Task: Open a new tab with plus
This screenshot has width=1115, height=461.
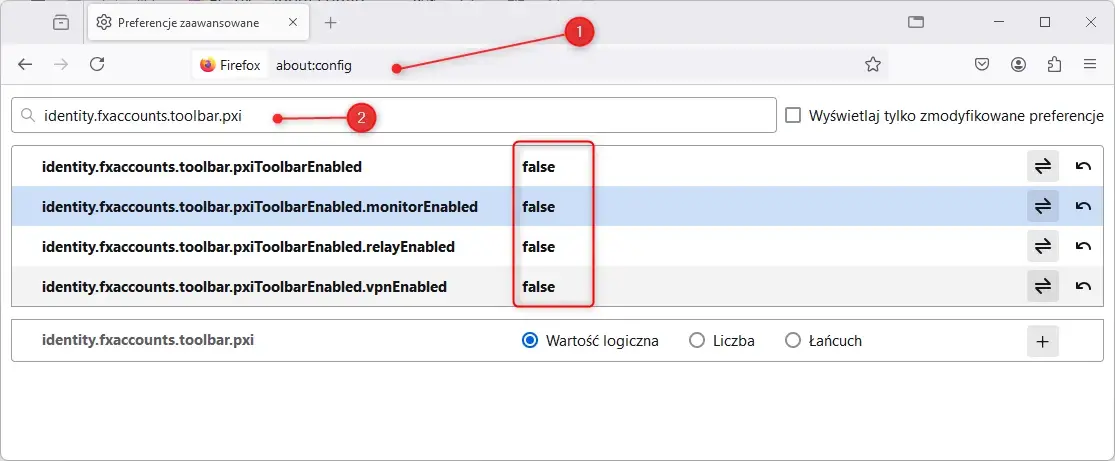Action: click(330, 23)
